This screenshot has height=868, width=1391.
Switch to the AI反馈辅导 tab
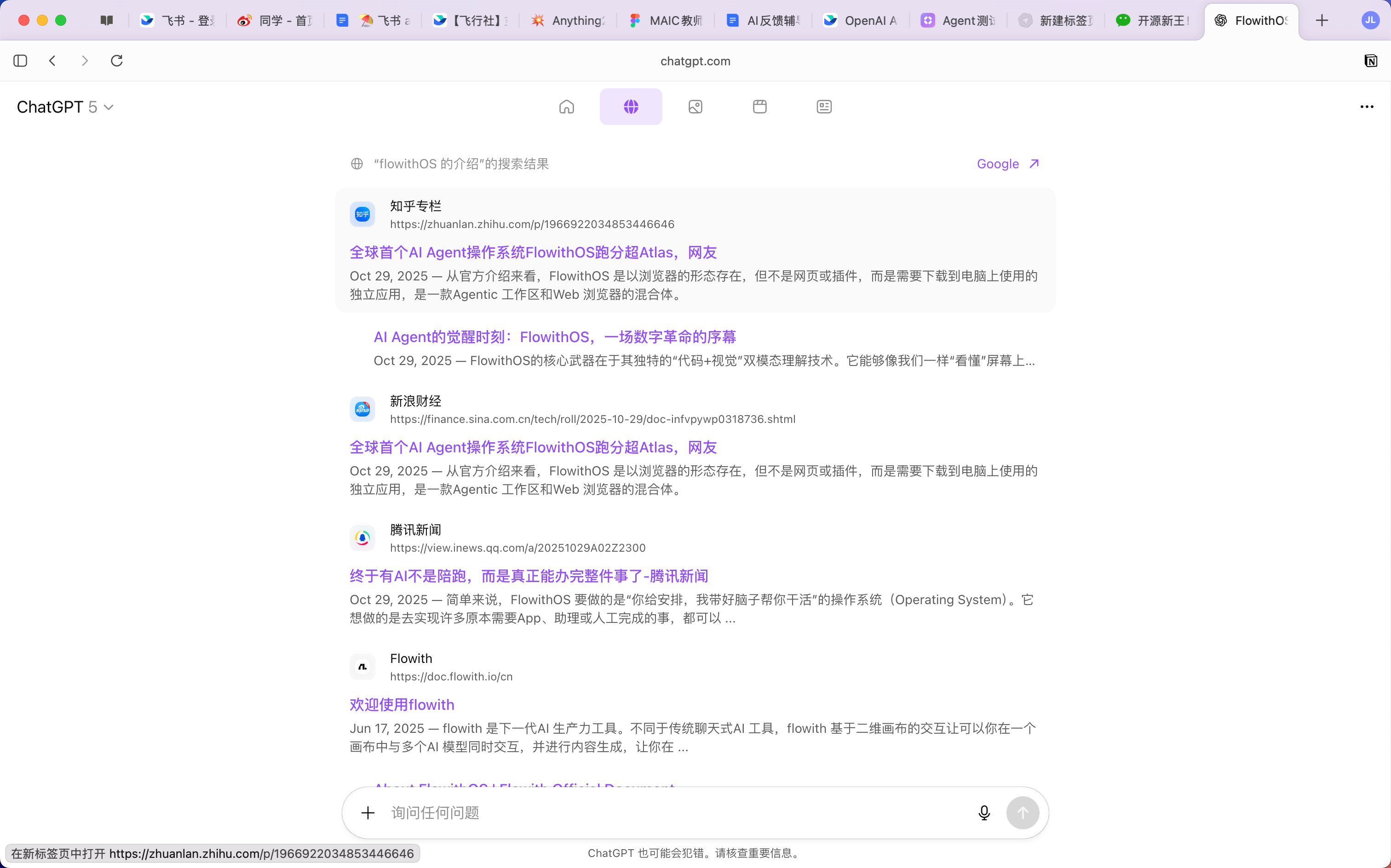pos(763,21)
